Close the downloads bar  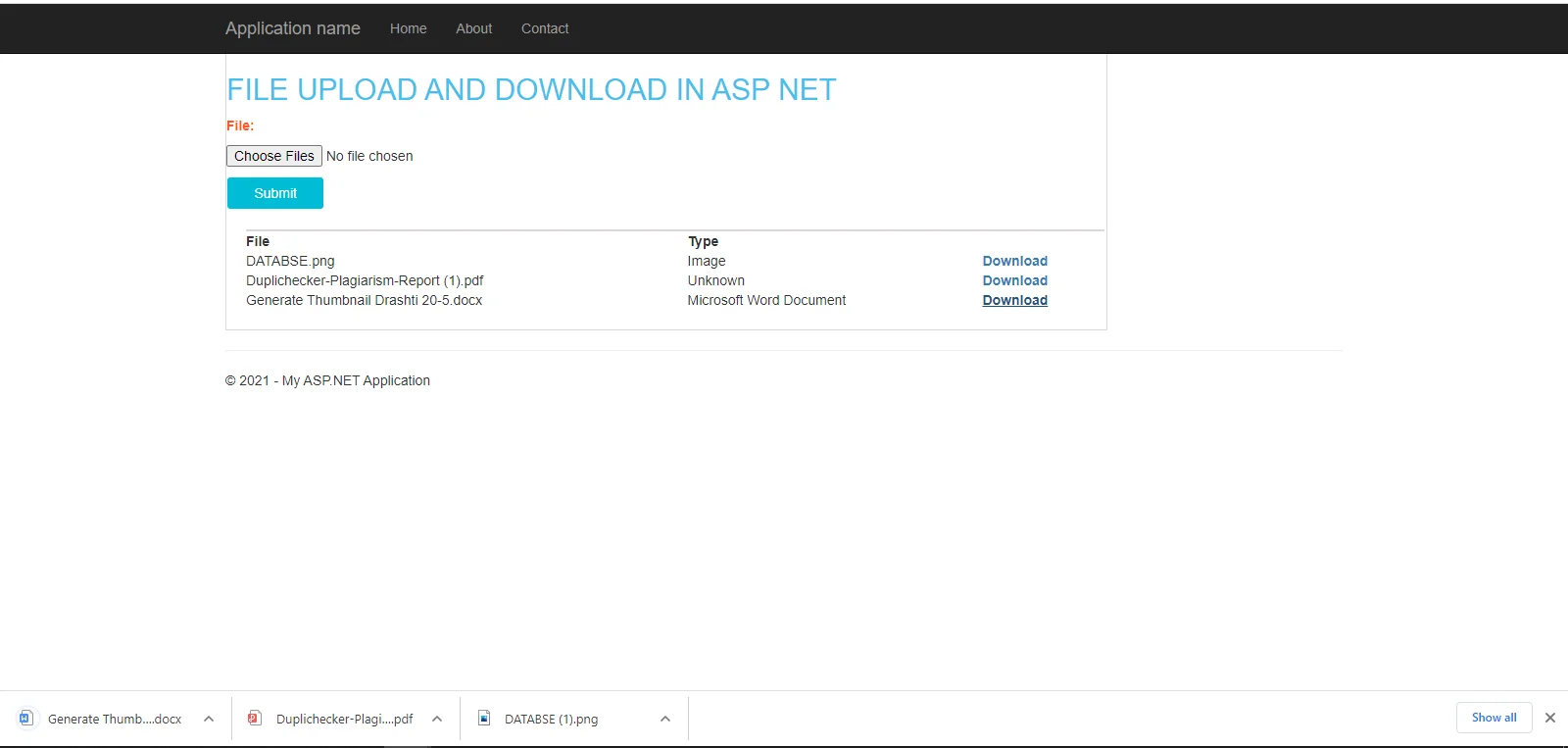(x=1550, y=718)
